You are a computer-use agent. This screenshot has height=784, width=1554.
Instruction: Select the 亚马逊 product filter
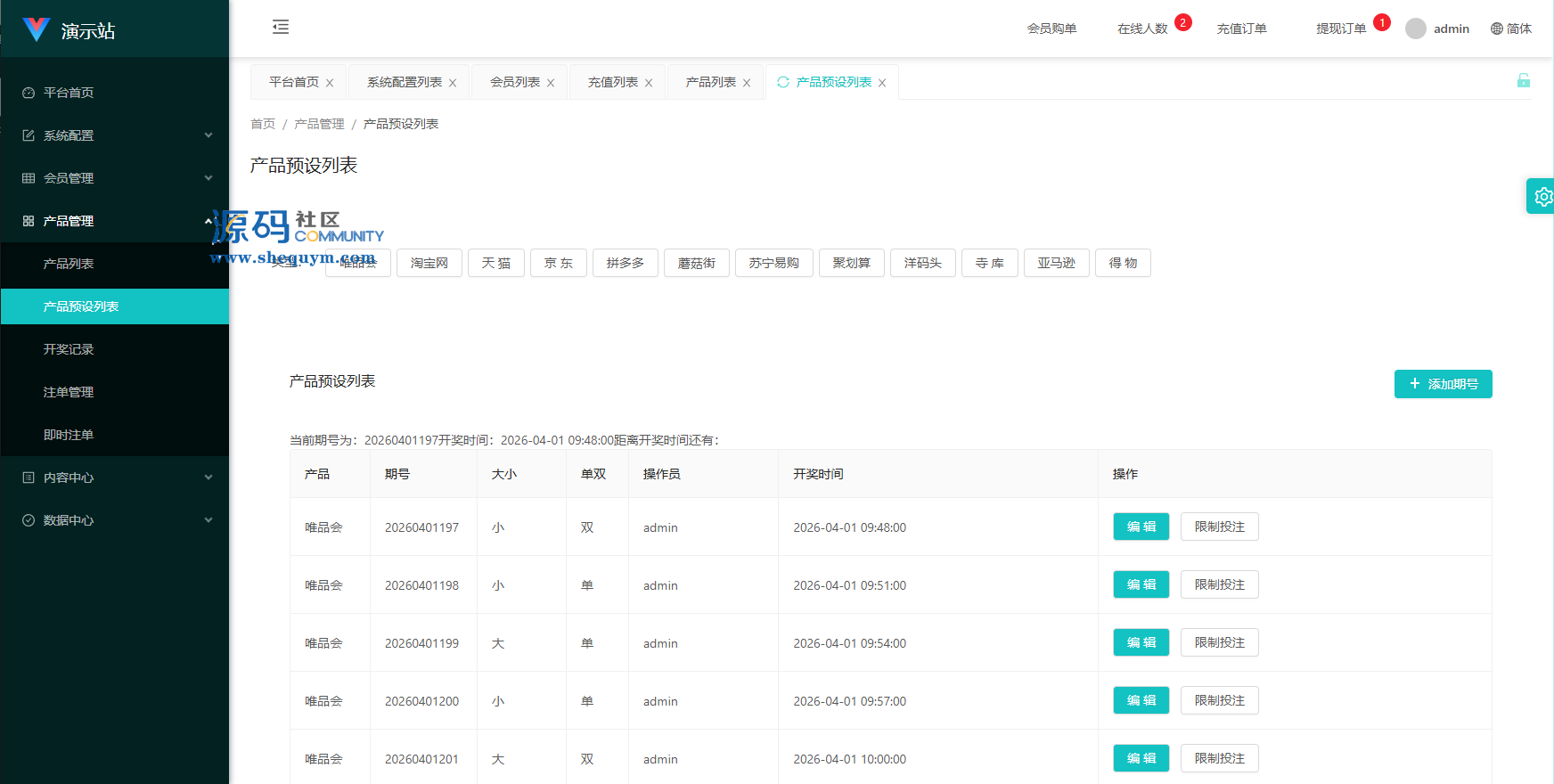(1056, 263)
